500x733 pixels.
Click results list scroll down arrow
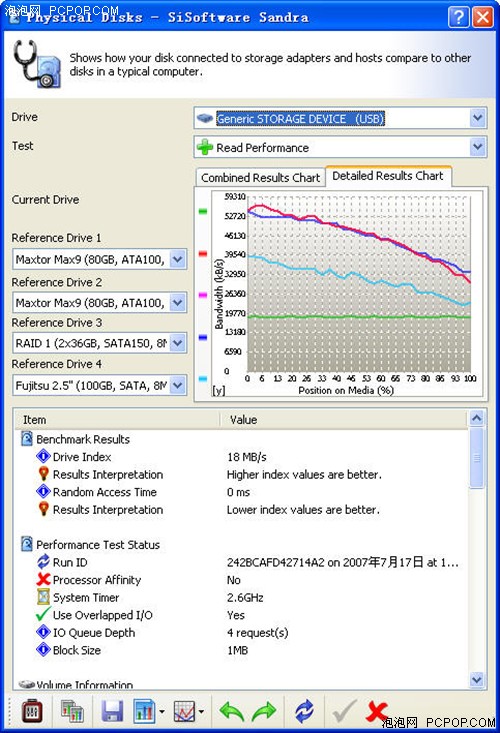click(476, 679)
